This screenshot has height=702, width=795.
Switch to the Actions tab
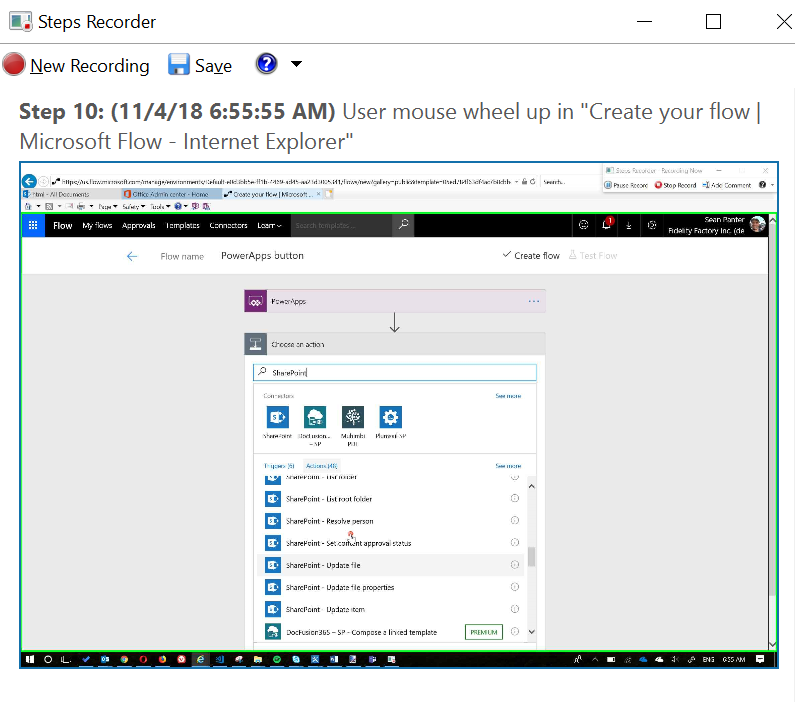tap(321, 466)
